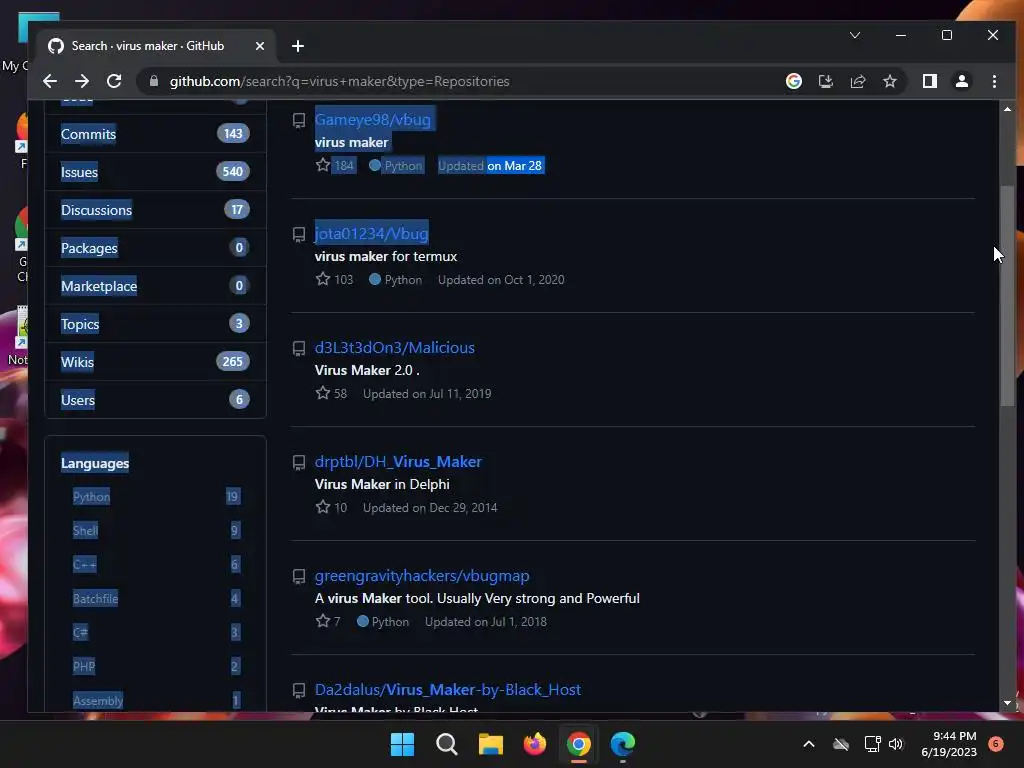Filter search results by Users
Screen dimensions: 1024x768
[x=155, y=400]
